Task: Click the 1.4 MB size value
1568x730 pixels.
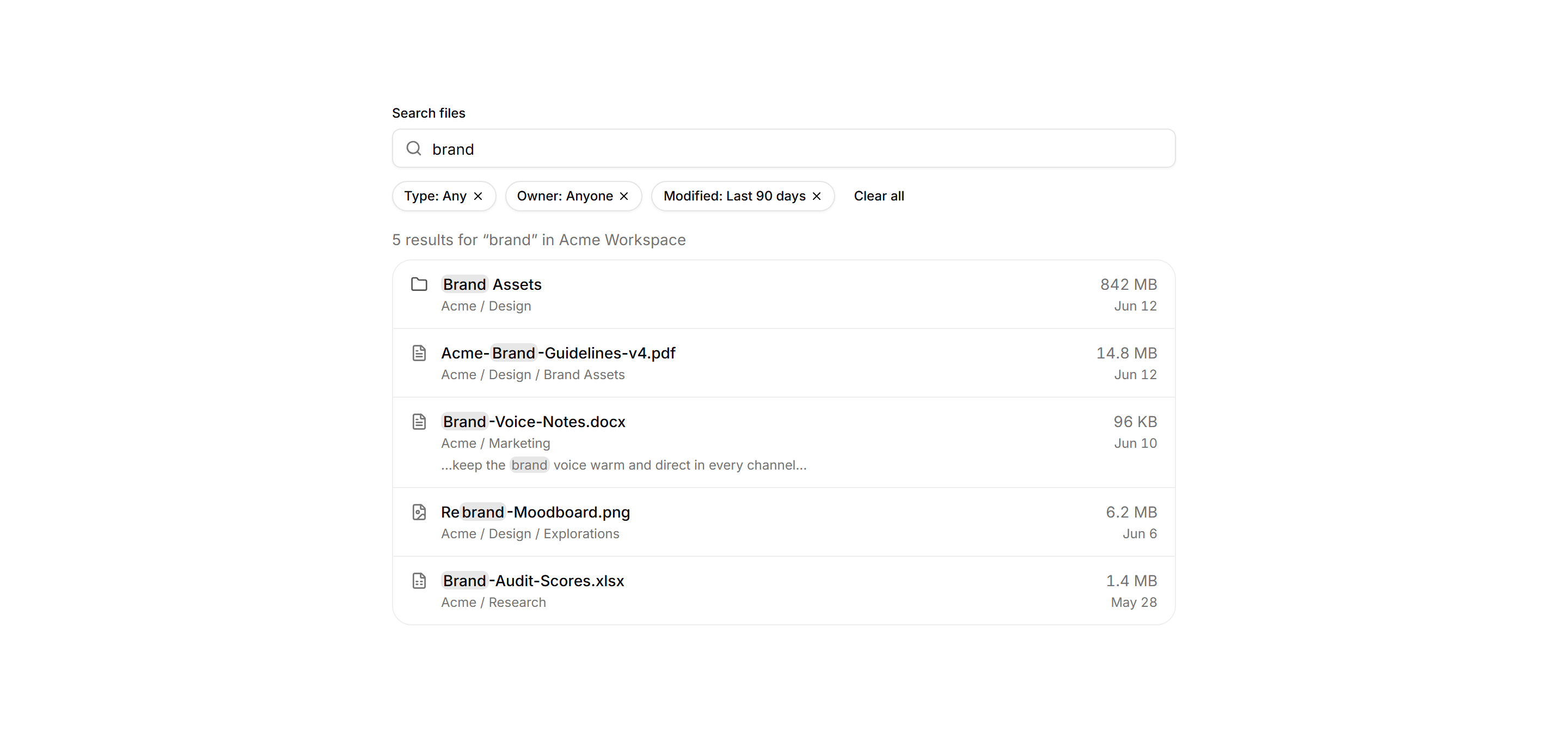Action: pyautogui.click(x=1131, y=581)
